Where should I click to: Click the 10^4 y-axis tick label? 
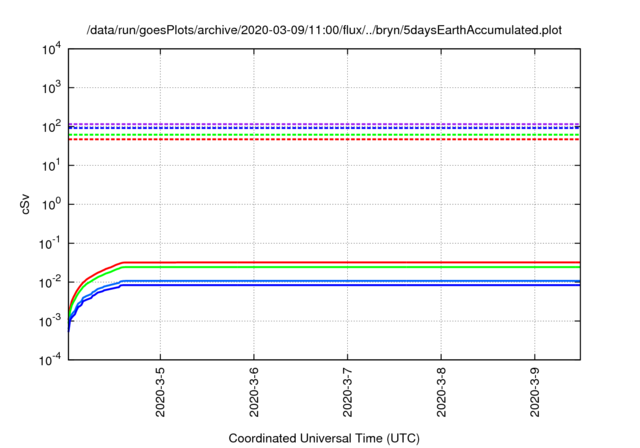[x=51, y=49]
